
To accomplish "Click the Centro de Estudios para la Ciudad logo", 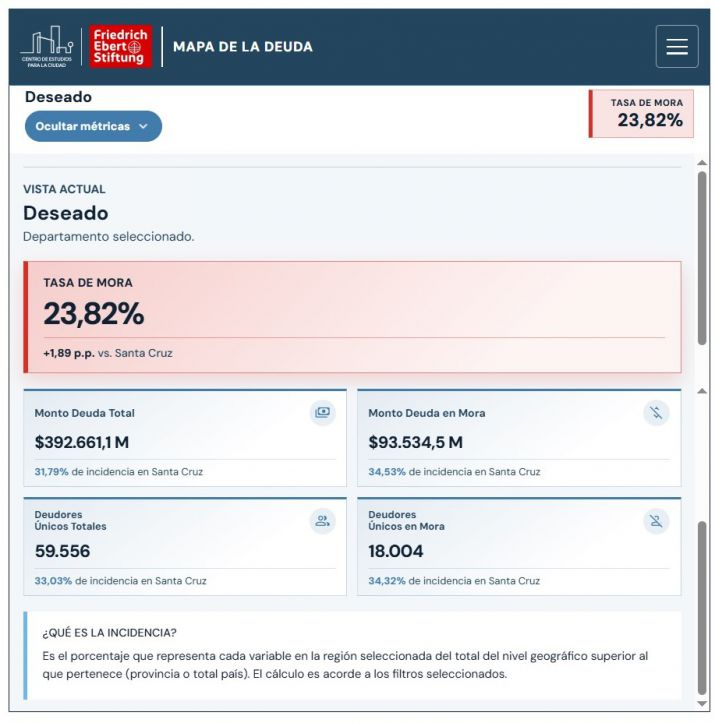I will pyautogui.click(x=47, y=47).
